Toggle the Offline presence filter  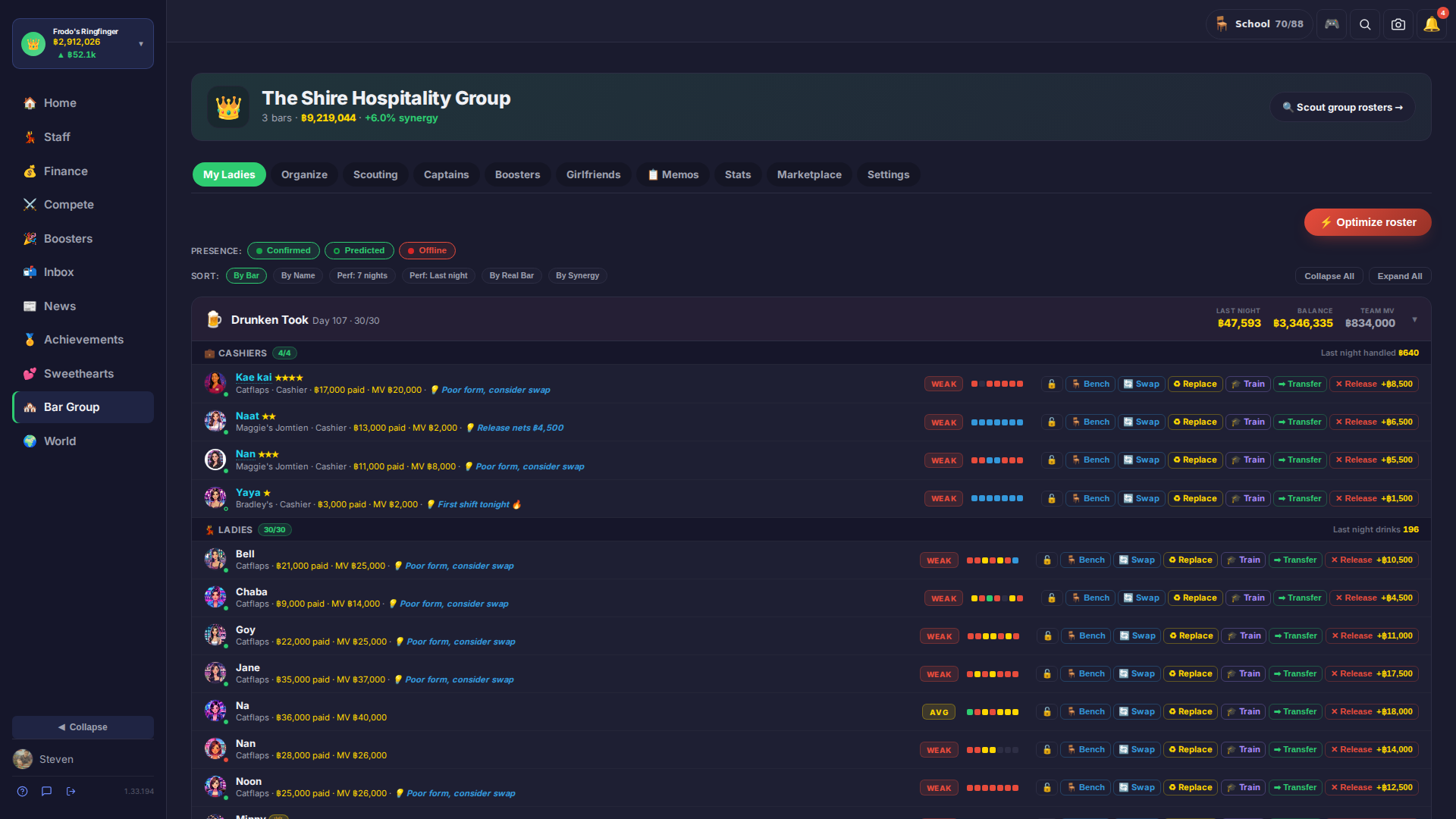(x=427, y=250)
